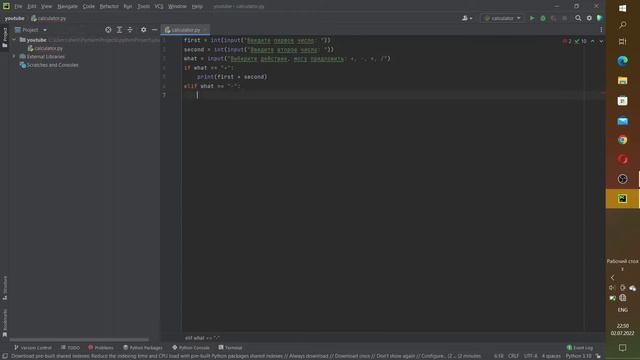Open the Run menu
This screenshot has height=360, width=640.
pyautogui.click(x=128, y=7)
